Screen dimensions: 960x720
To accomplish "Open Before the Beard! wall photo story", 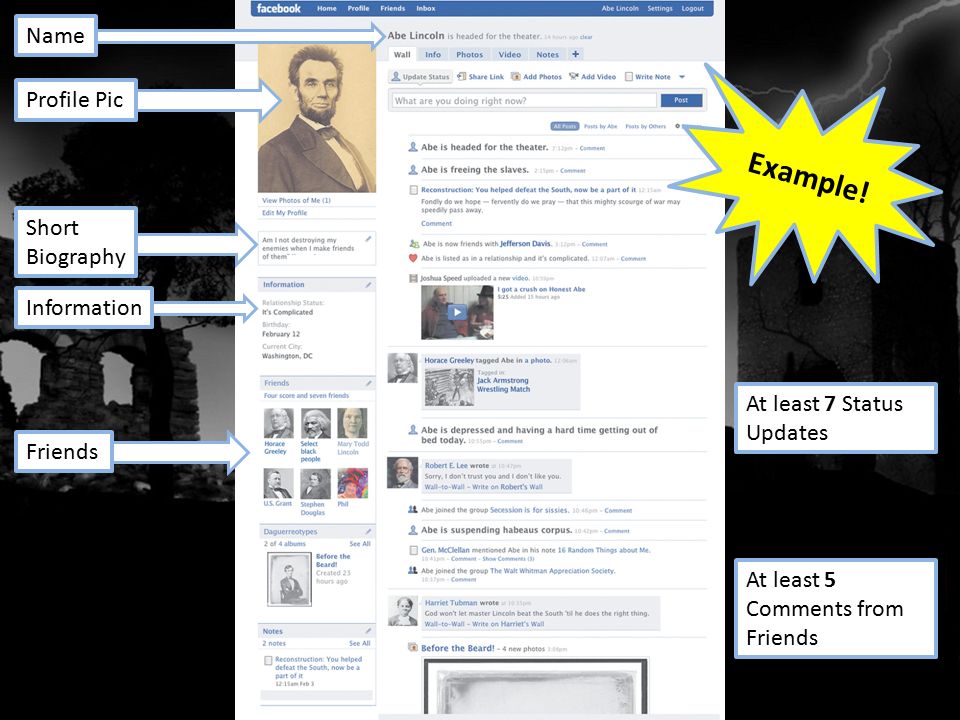I will tap(457, 648).
